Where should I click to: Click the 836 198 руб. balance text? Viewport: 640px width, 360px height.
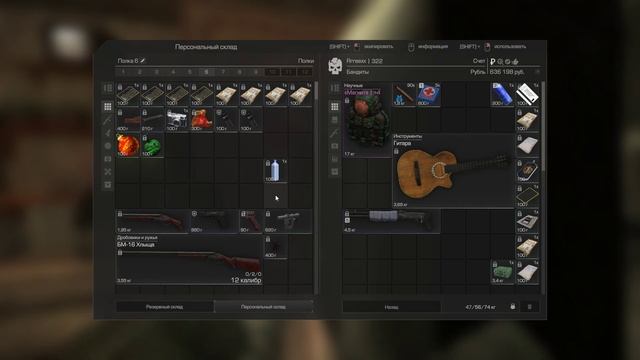[x=507, y=72]
